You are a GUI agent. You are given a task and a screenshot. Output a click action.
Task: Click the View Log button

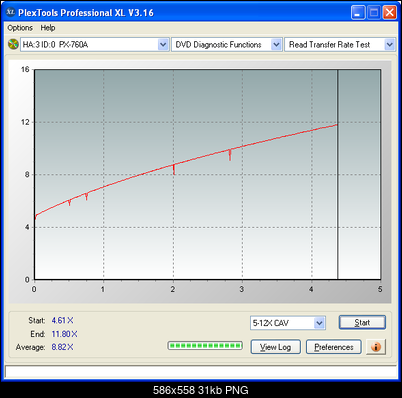pos(275,347)
